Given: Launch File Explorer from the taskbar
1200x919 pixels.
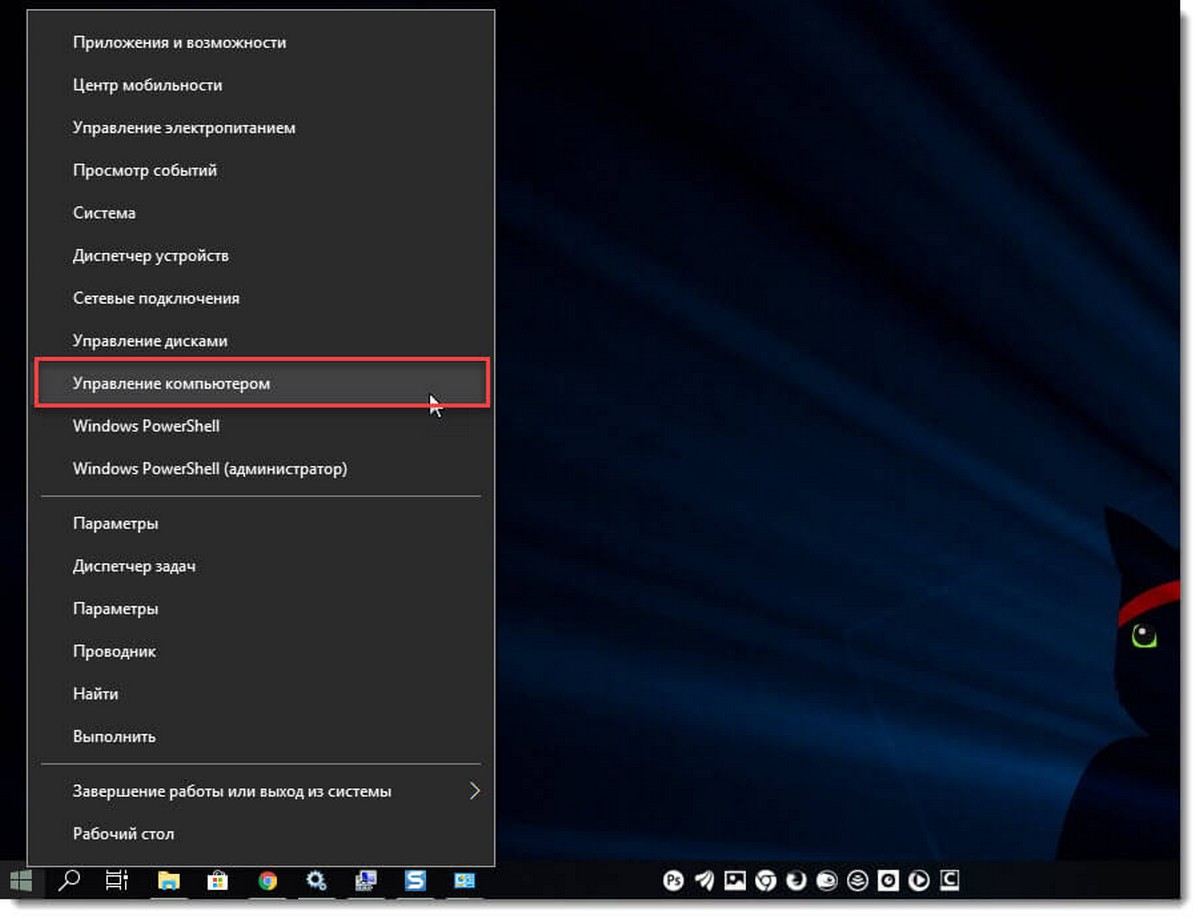Looking at the screenshot, I should point(169,881).
